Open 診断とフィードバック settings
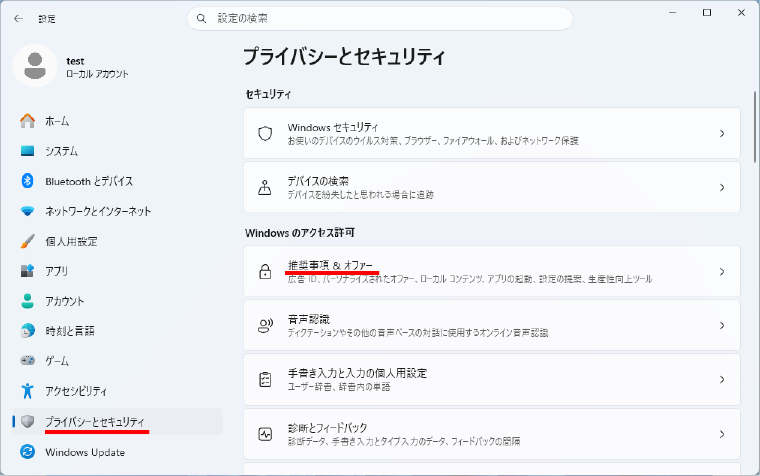 point(492,434)
